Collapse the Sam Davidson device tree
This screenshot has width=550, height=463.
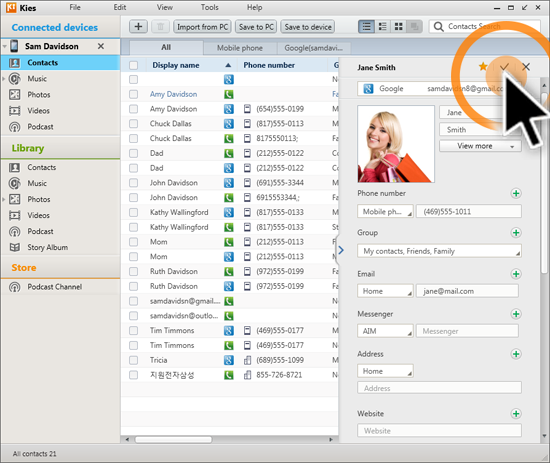pyautogui.click(x=5, y=46)
